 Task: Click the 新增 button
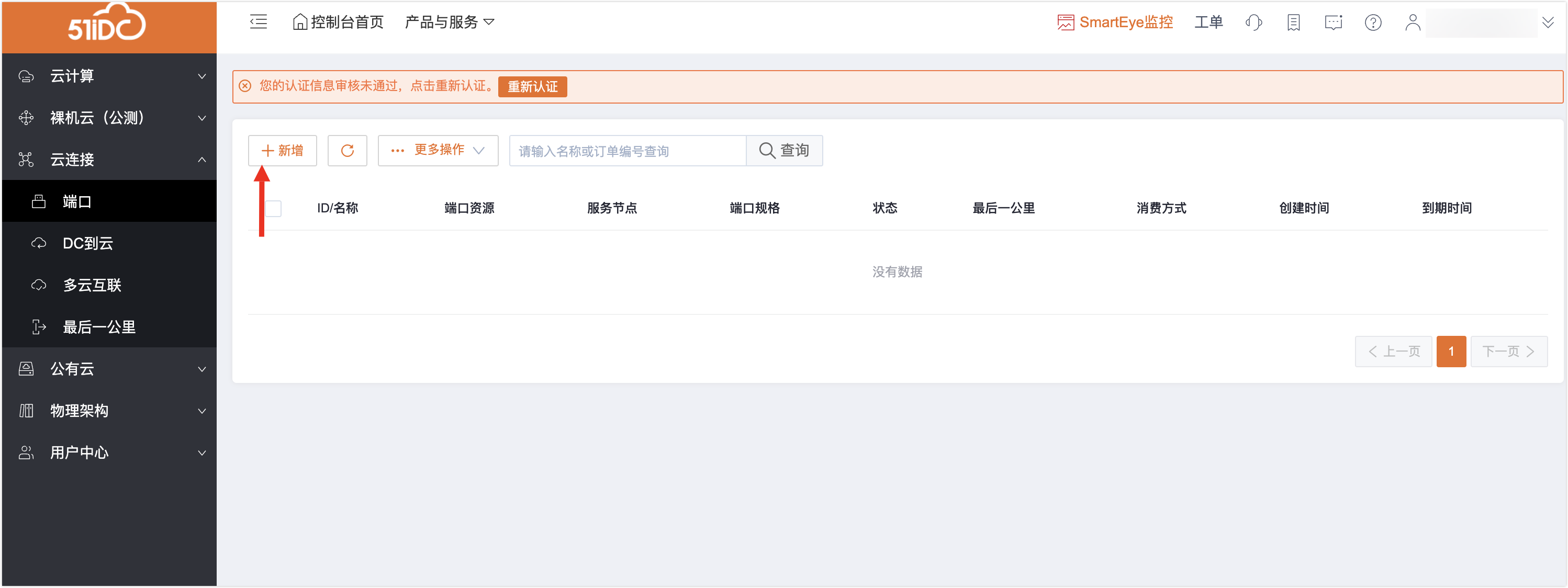click(283, 150)
